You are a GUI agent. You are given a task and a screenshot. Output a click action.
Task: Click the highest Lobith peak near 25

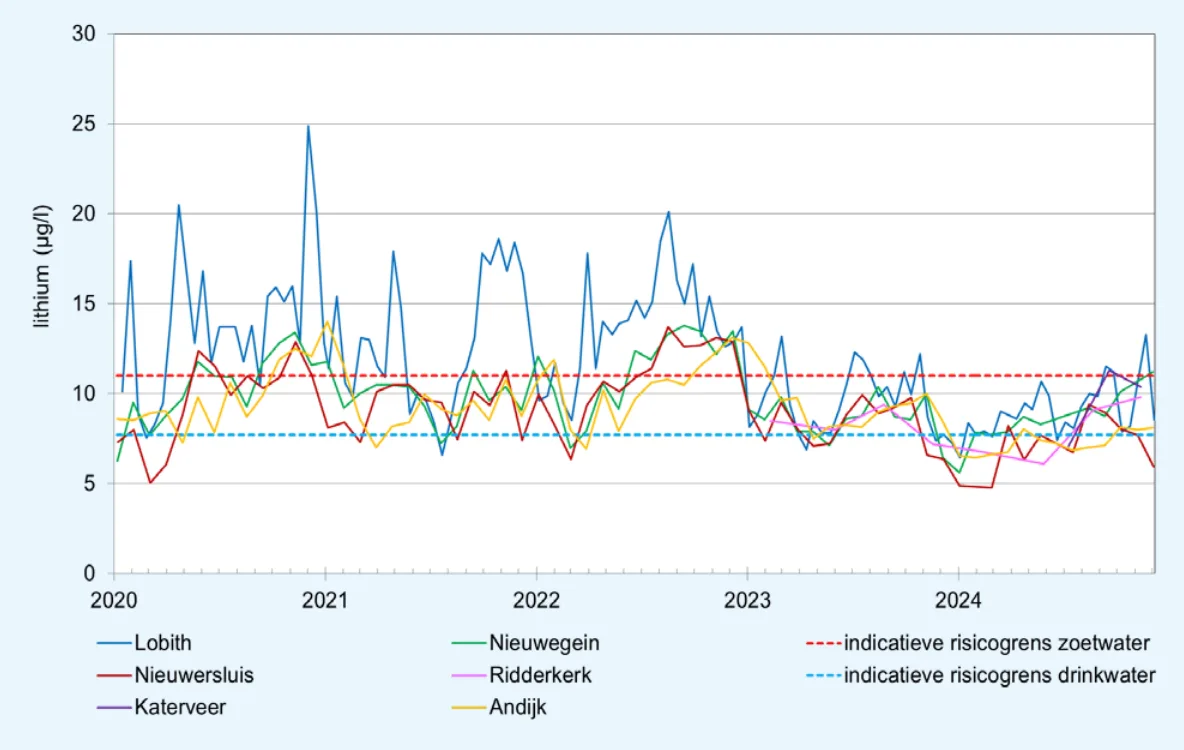(308, 127)
